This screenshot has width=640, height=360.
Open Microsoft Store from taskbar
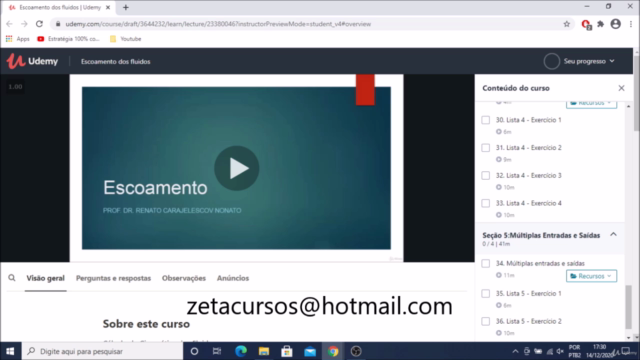tap(287, 351)
